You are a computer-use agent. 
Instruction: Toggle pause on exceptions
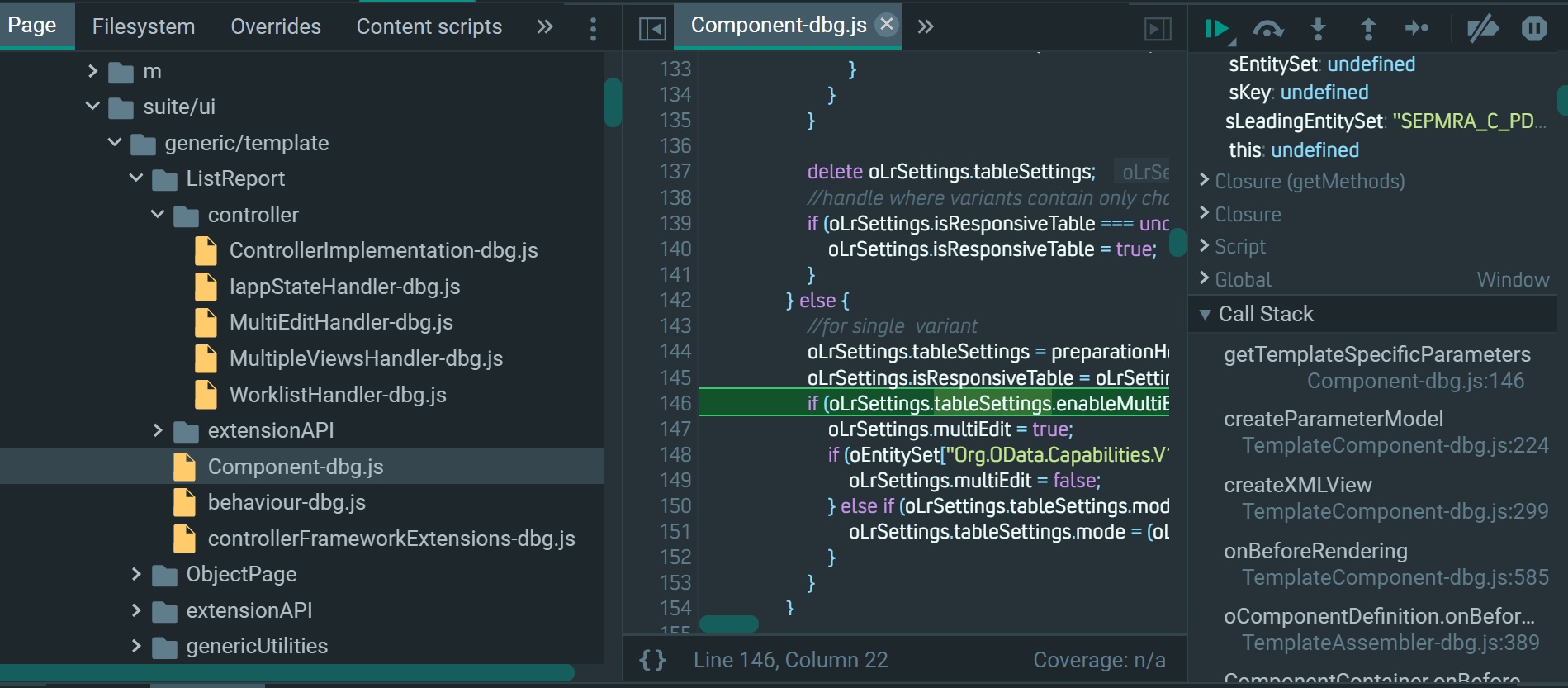click(1534, 29)
